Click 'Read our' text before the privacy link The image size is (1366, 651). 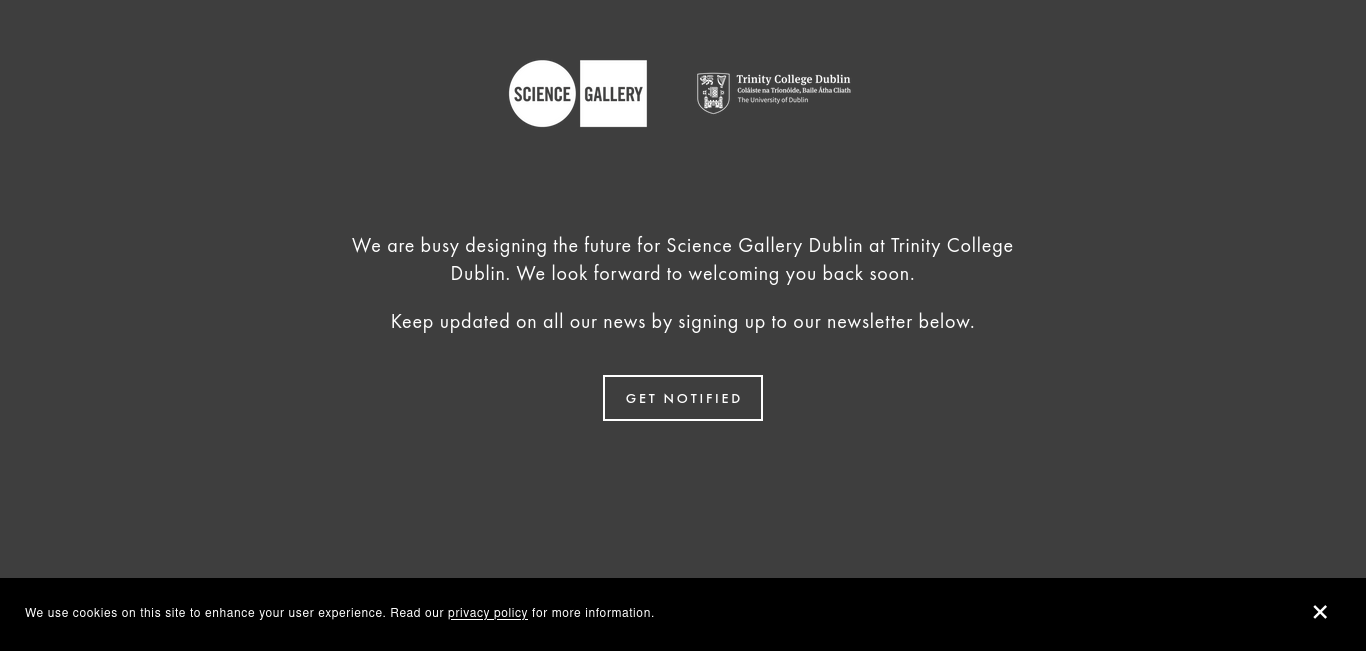point(417,613)
